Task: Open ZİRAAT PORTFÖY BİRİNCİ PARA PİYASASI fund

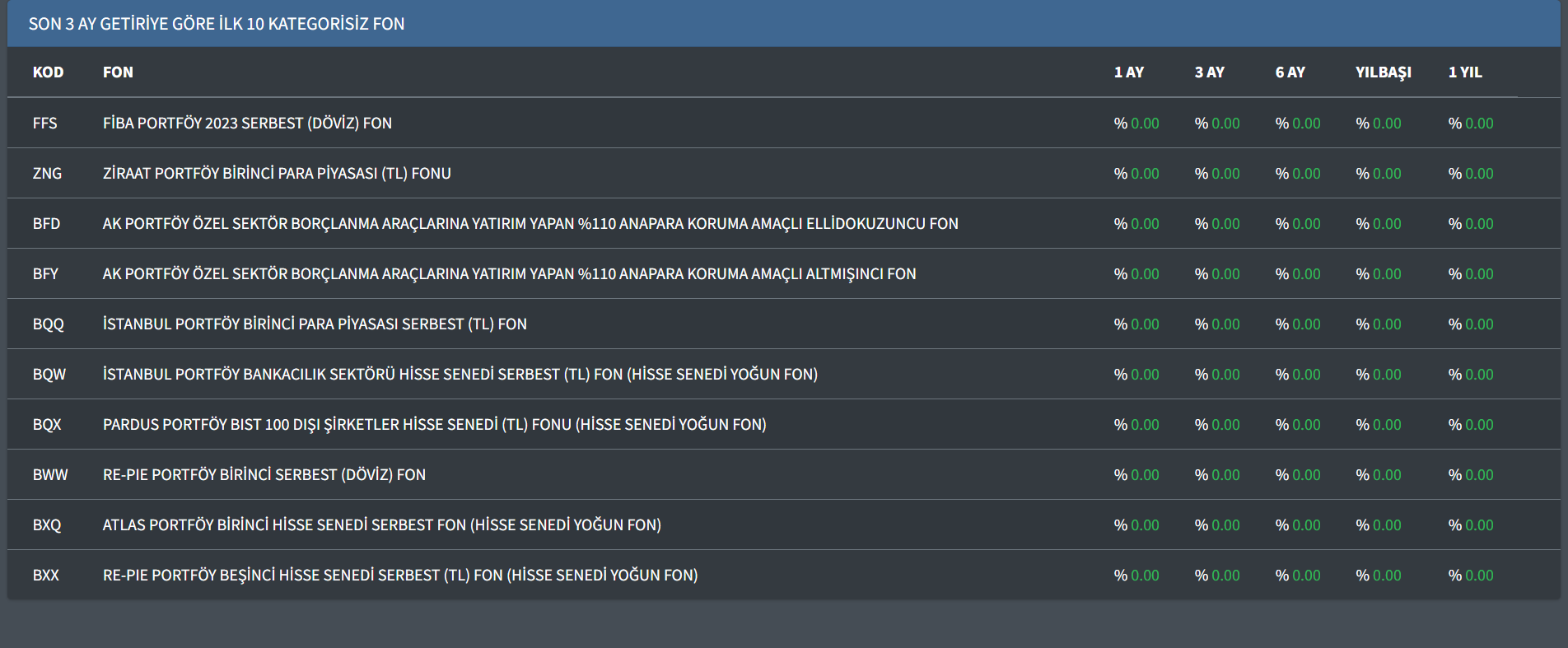Action: (277, 174)
